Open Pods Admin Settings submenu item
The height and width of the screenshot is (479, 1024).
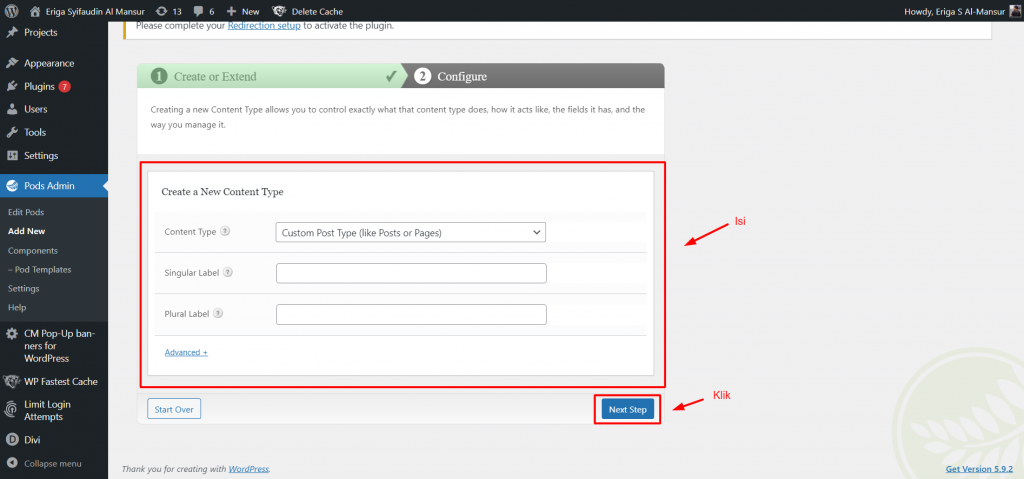click(24, 288)
